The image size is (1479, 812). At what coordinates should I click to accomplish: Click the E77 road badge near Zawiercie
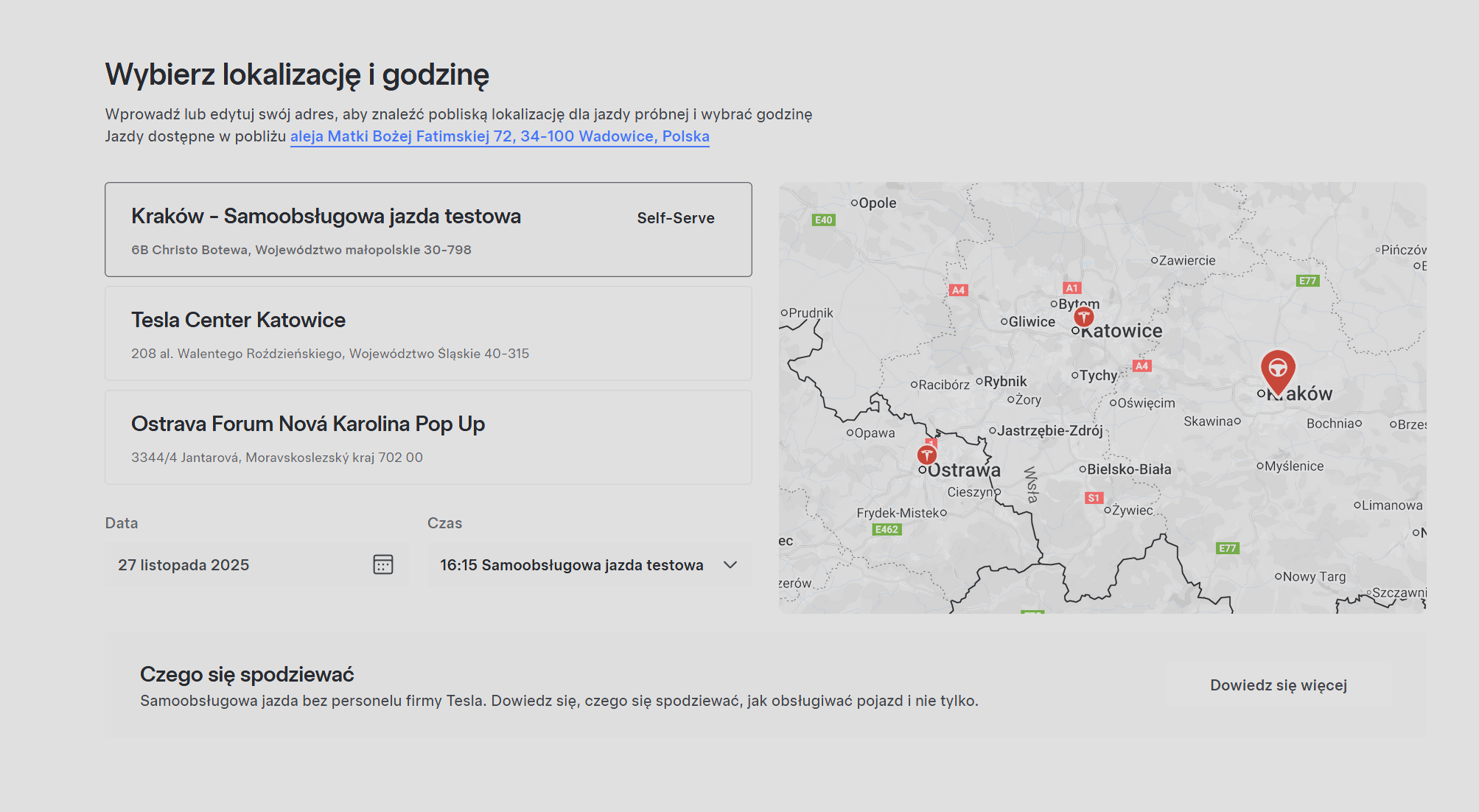pyautogui.click(x=1307, y=281)
